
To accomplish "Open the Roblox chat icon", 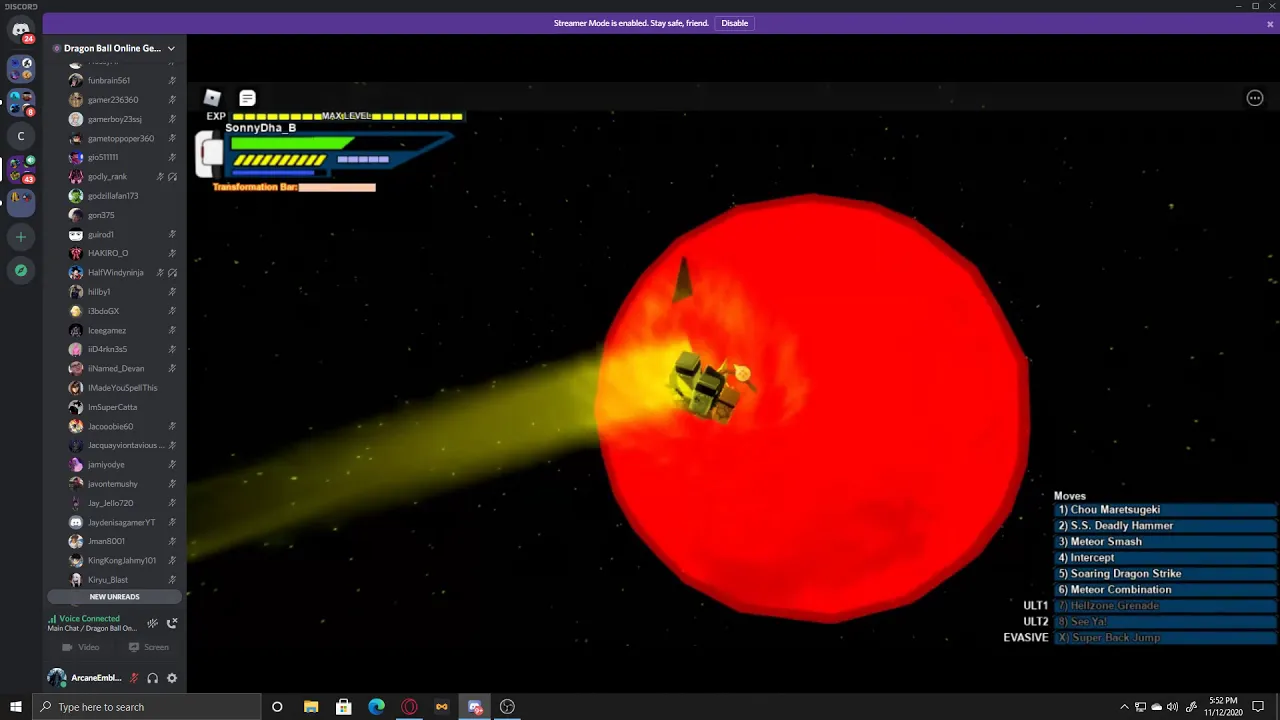I will [x=247, y=98].
